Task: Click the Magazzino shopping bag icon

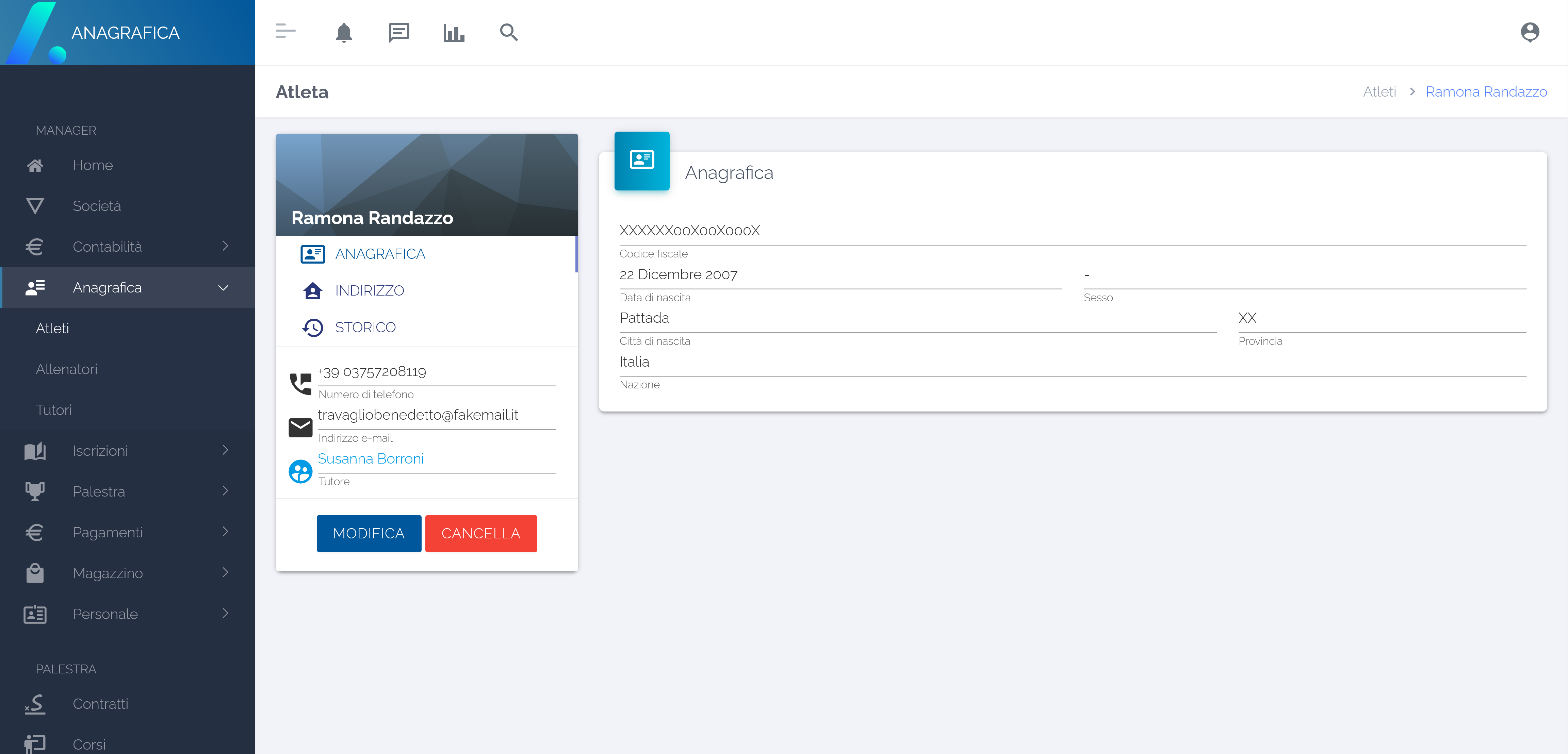Action: (x=35, y=573)
